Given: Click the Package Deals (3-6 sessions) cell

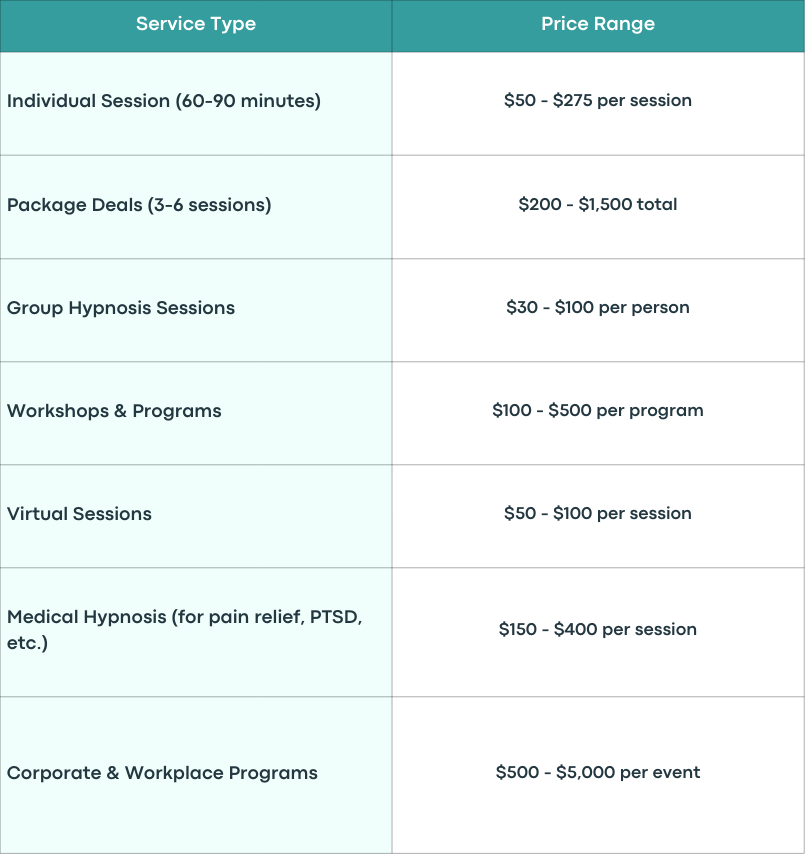Looking at the screenshot, I should click(x=196, y=207).
